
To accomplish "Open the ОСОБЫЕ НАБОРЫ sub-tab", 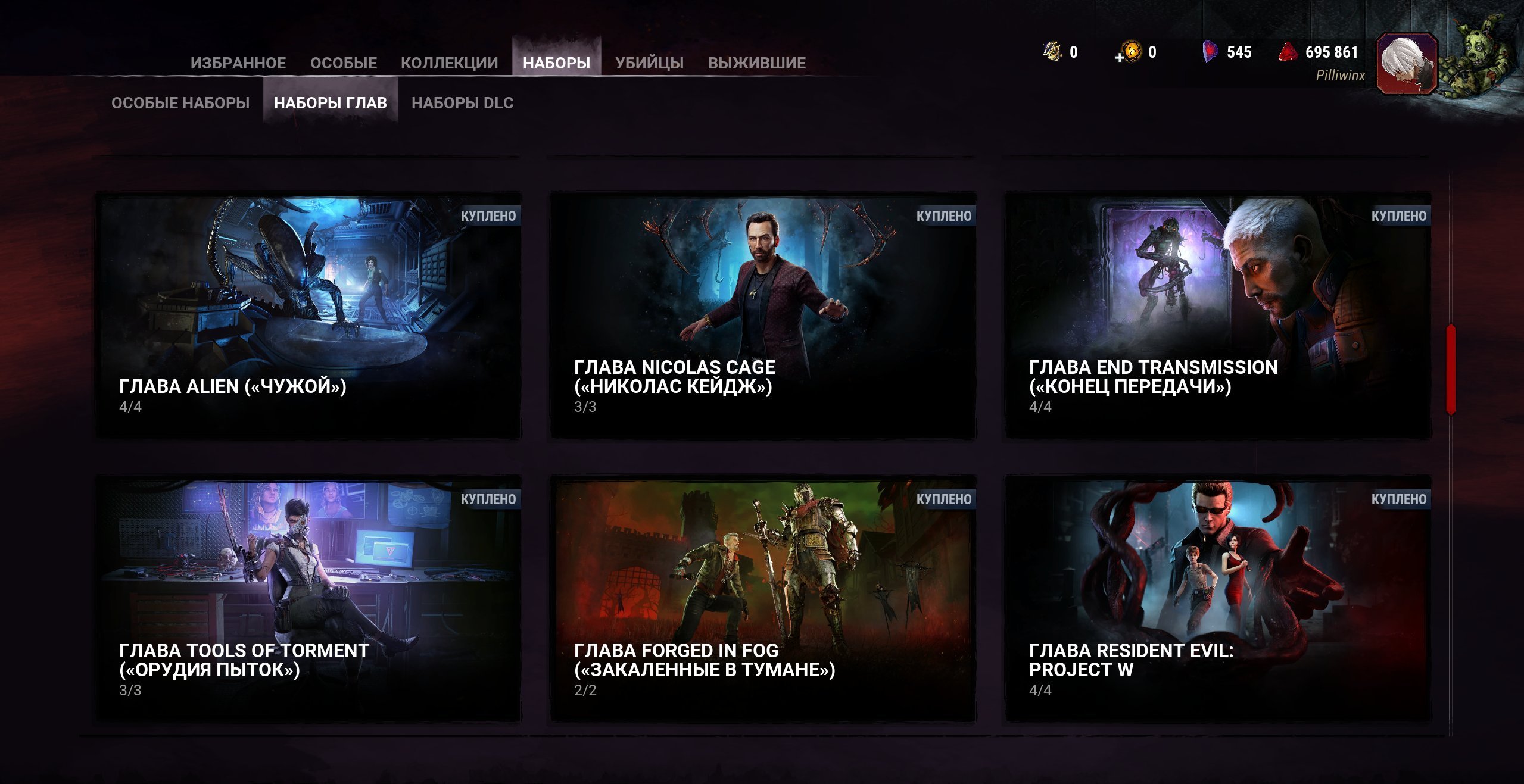I will [180, 103].
